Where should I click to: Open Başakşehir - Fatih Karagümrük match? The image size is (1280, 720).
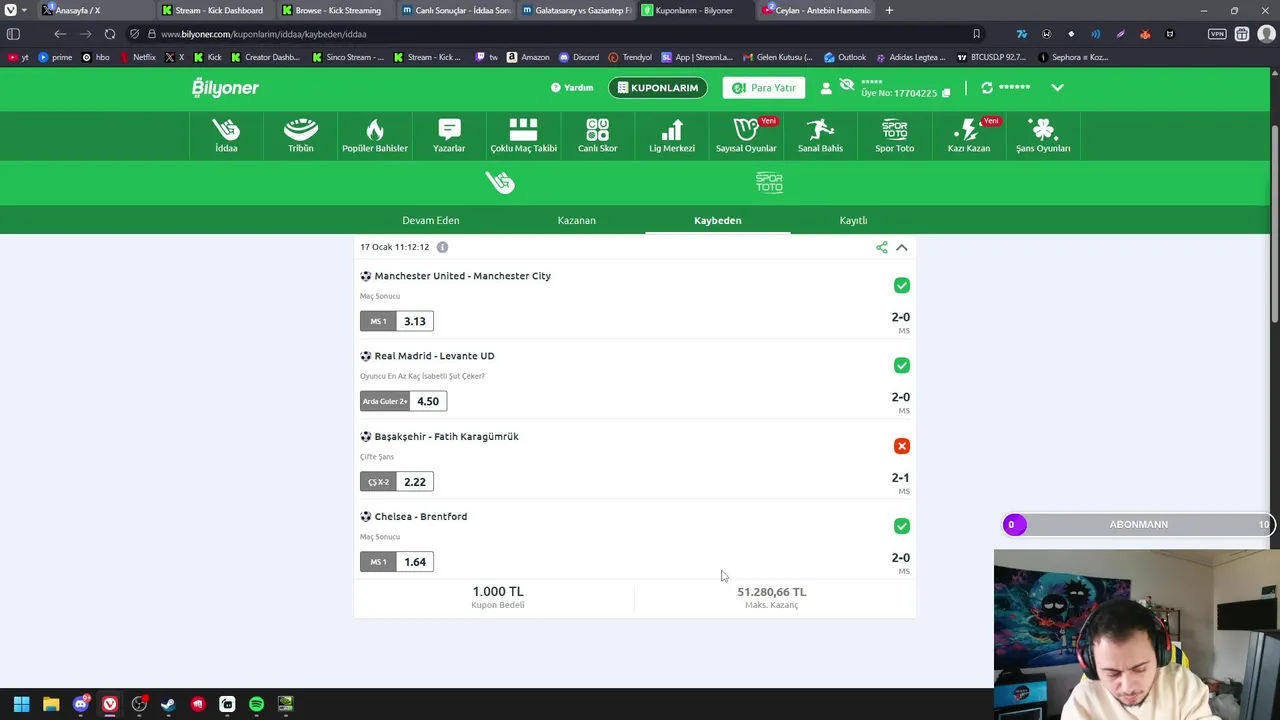pos(446,436)
